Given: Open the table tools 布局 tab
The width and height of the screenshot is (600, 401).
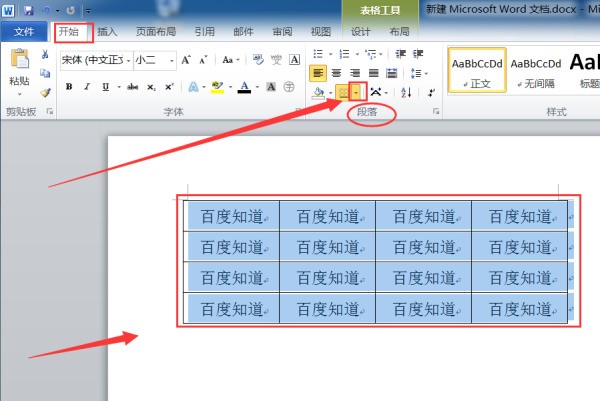Looking at the screenshot, I should (x=399, y=31).
